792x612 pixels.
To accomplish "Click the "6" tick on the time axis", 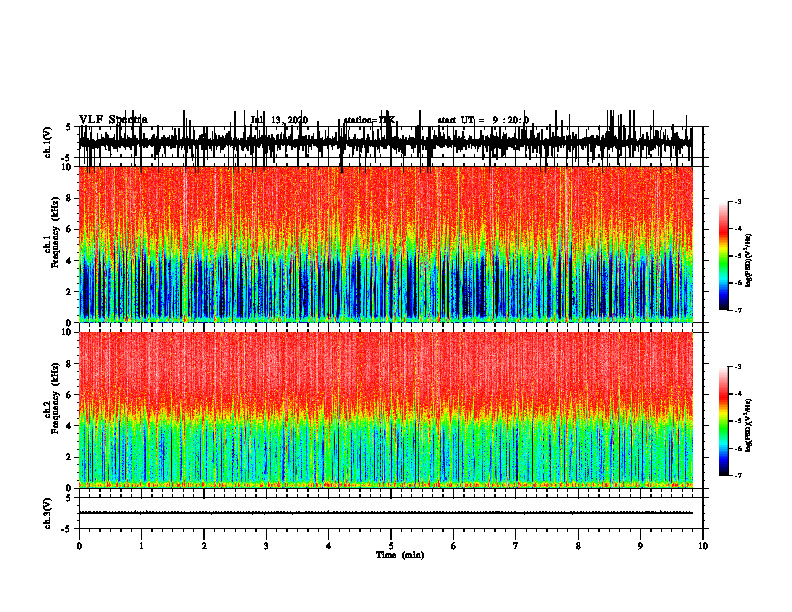I will click(454, 546).
